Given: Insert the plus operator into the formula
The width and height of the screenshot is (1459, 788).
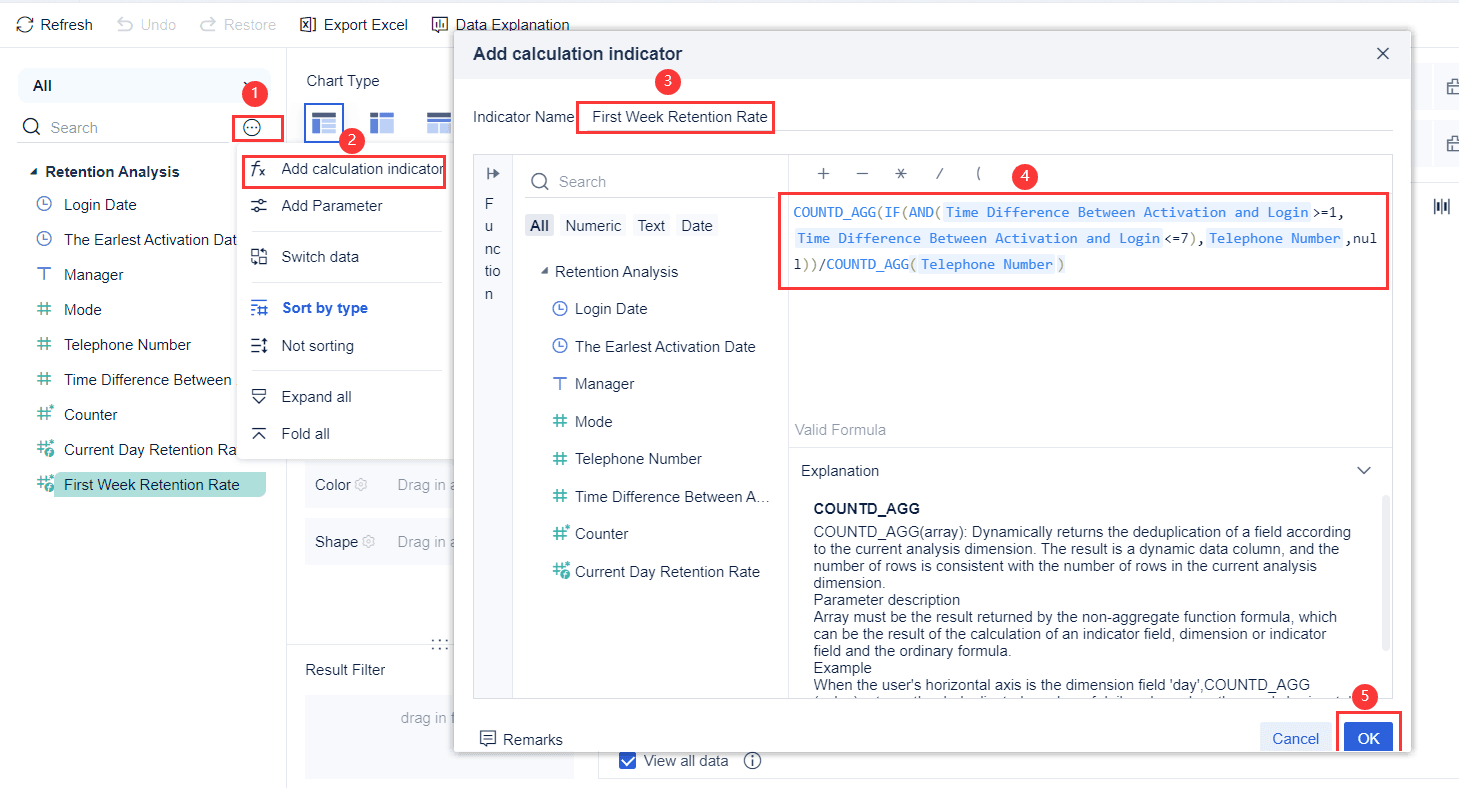Looking at the screenshot, I should (x=822, y=174).
